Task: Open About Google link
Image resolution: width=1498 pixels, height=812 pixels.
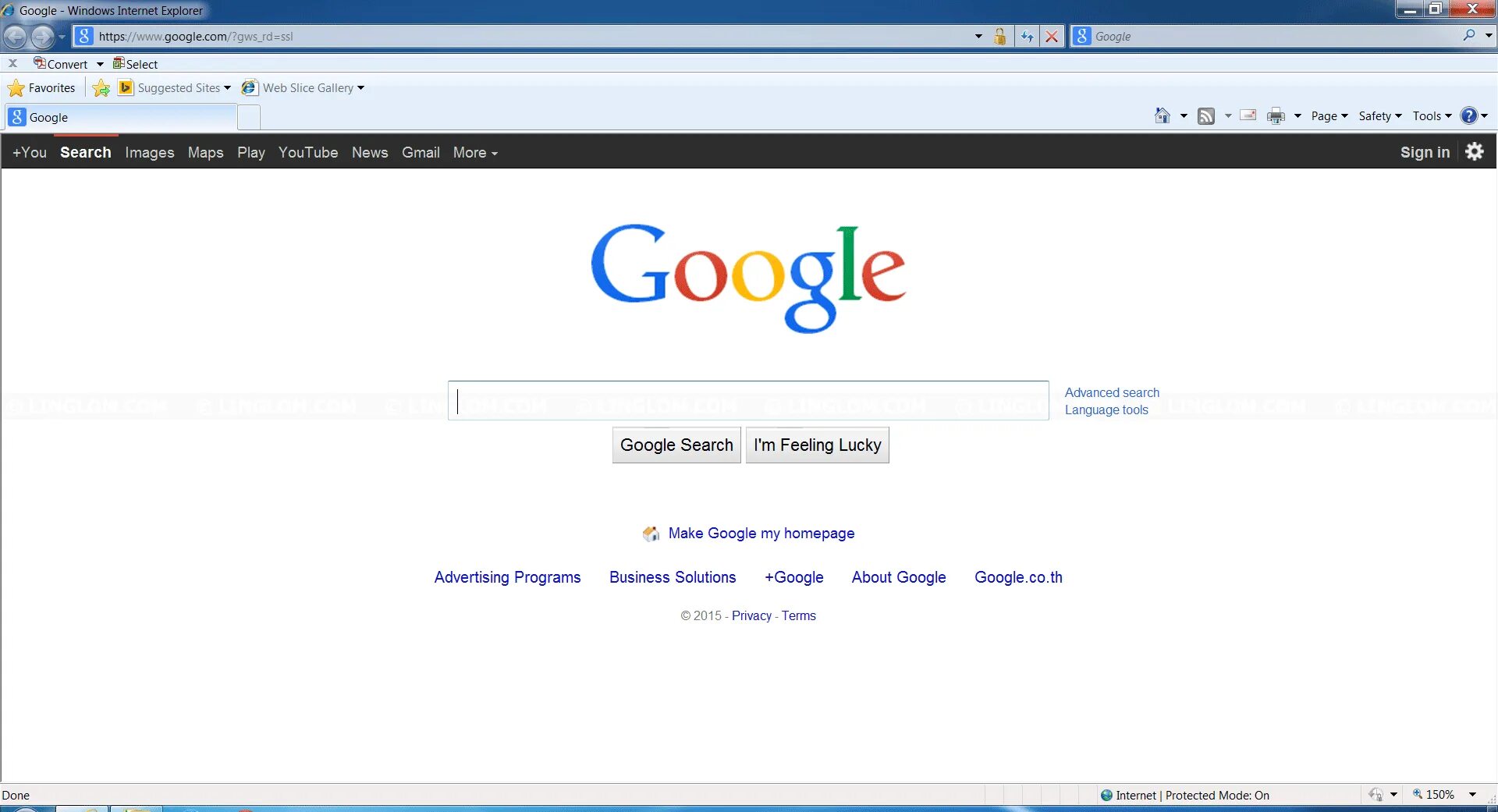Action: pyautogui.click(x=899, y=577)
